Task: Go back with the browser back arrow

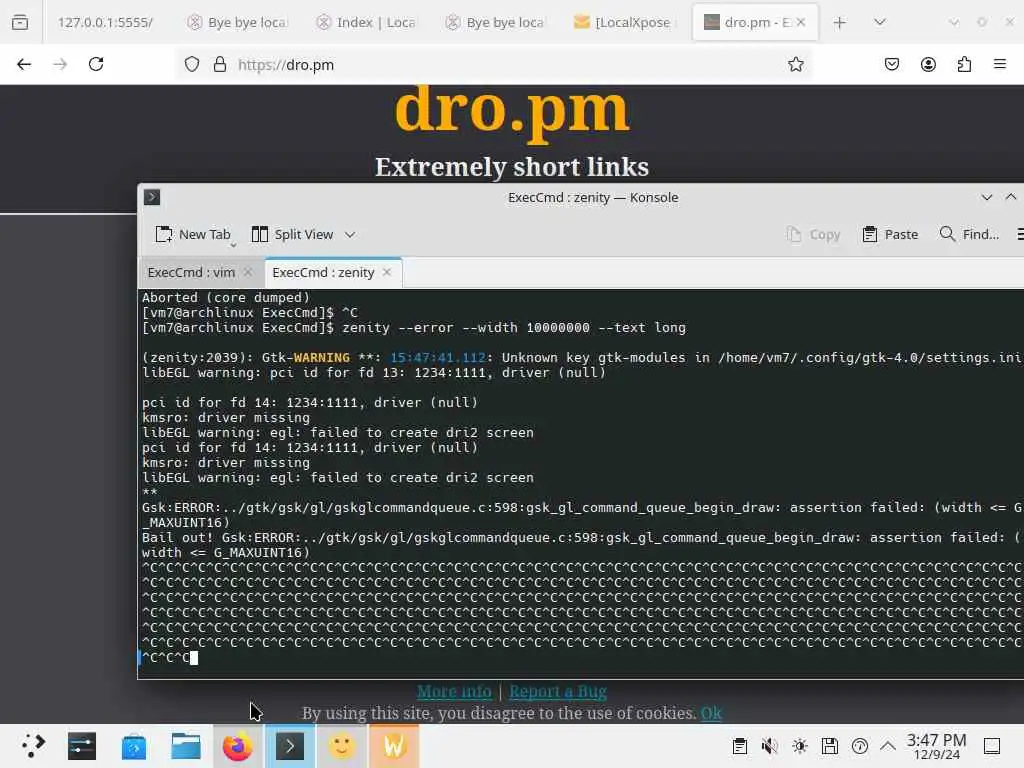Action: tap(24, 64)
